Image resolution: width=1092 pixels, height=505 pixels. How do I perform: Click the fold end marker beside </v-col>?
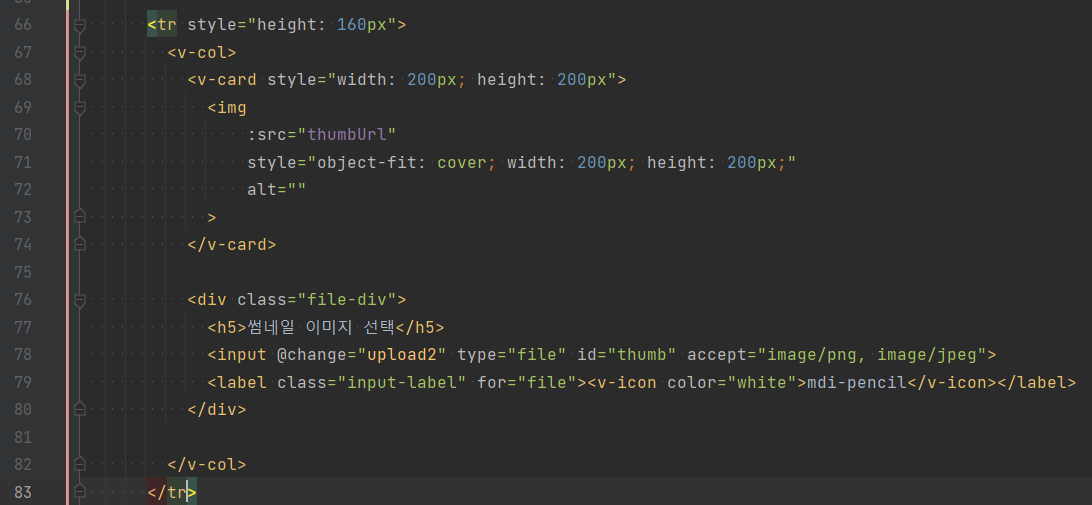[79, 465]
